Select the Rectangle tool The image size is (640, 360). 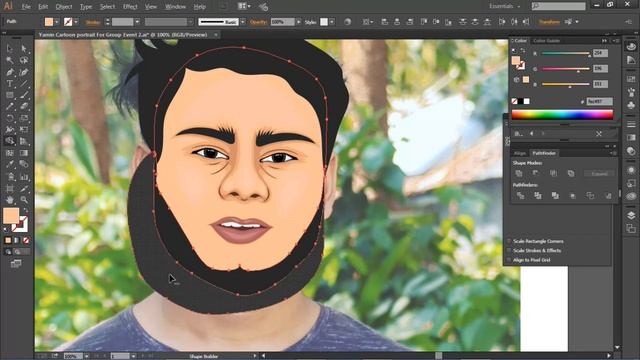click(9, 96)
